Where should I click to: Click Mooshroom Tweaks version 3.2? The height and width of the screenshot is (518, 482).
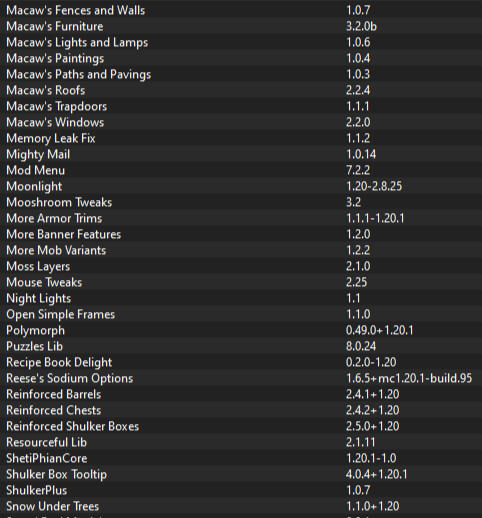(353, 202)
